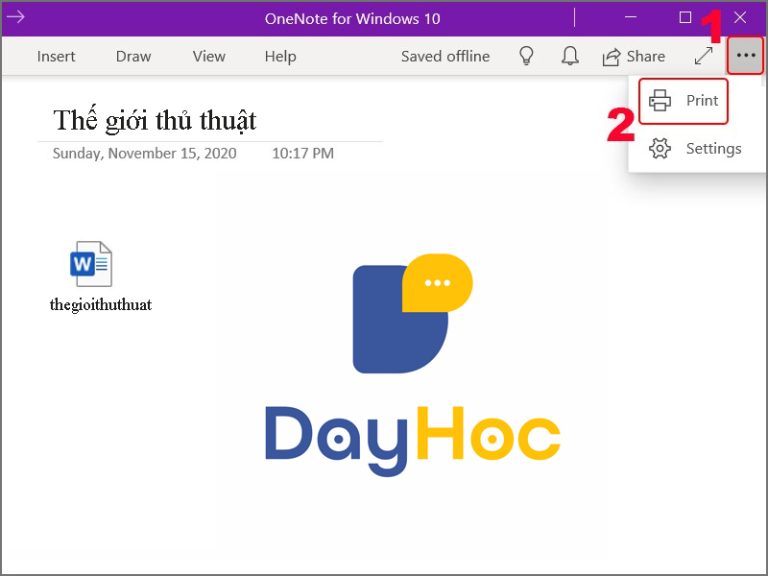
Task: Click the back arrow in the title bar
Action: pyautogui.click(x=15, y=18)
